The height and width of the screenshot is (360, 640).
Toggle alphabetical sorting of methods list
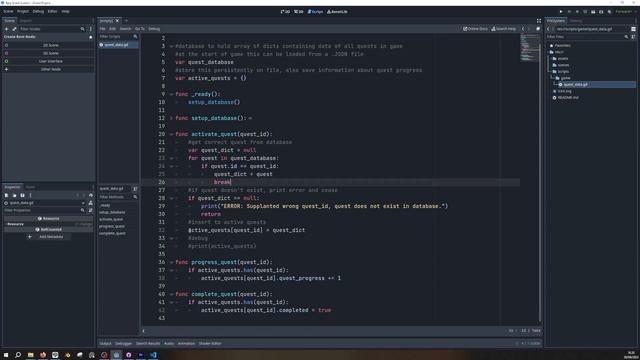(x=135, y=189)
